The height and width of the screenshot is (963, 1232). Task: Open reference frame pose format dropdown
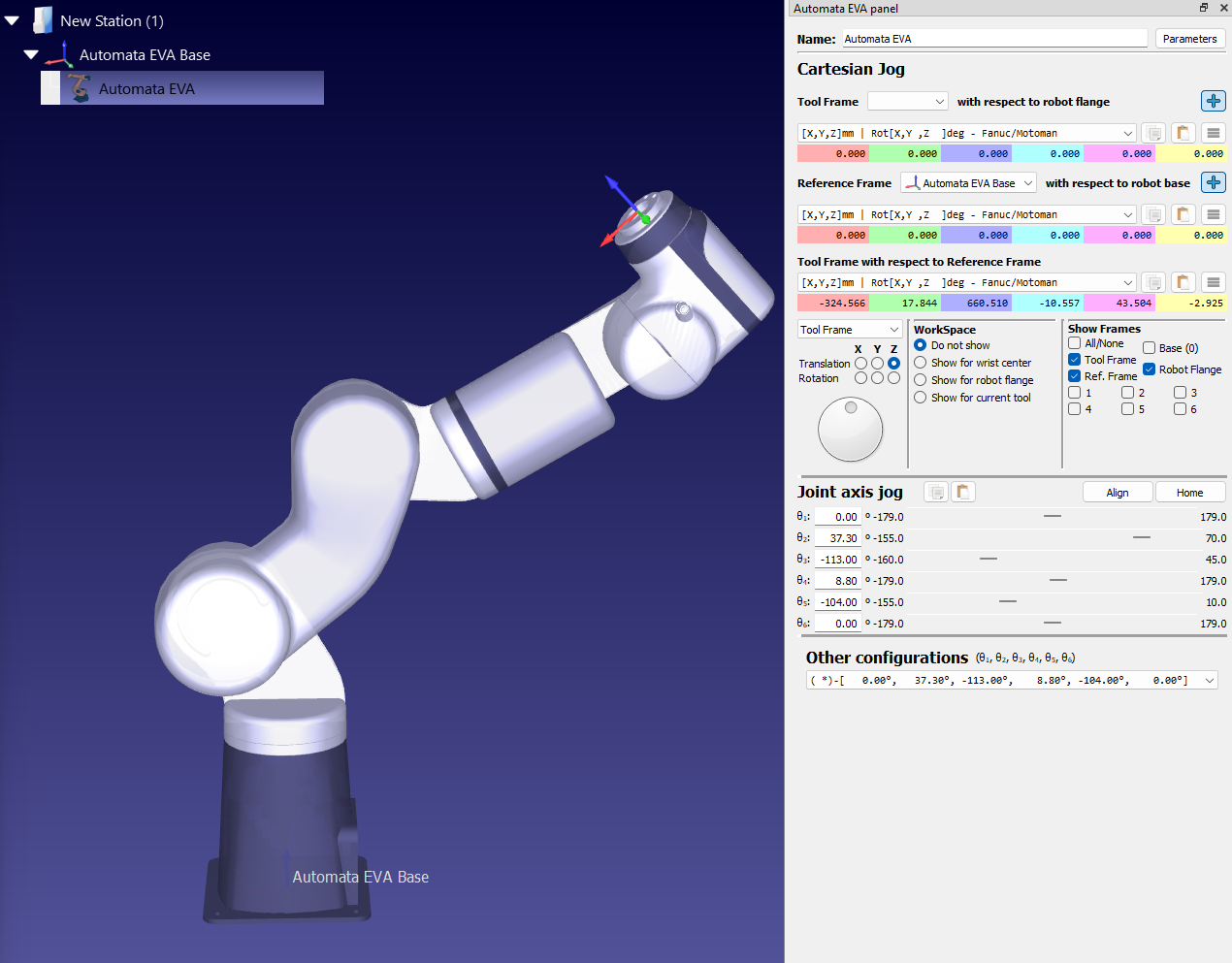tap(967, 214)
